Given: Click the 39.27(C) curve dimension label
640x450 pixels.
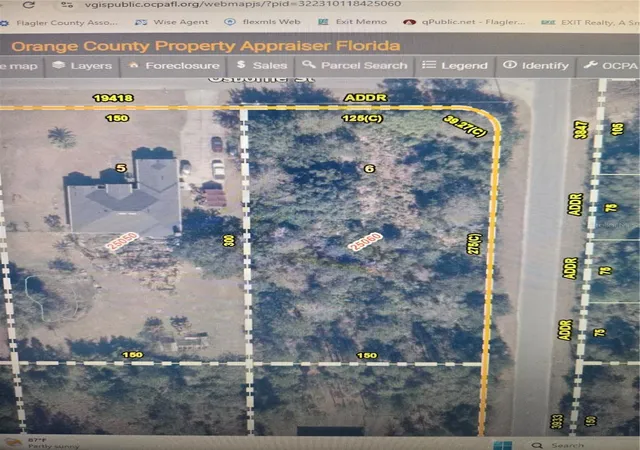Looking at the screenshot, I should pos(465,126).
